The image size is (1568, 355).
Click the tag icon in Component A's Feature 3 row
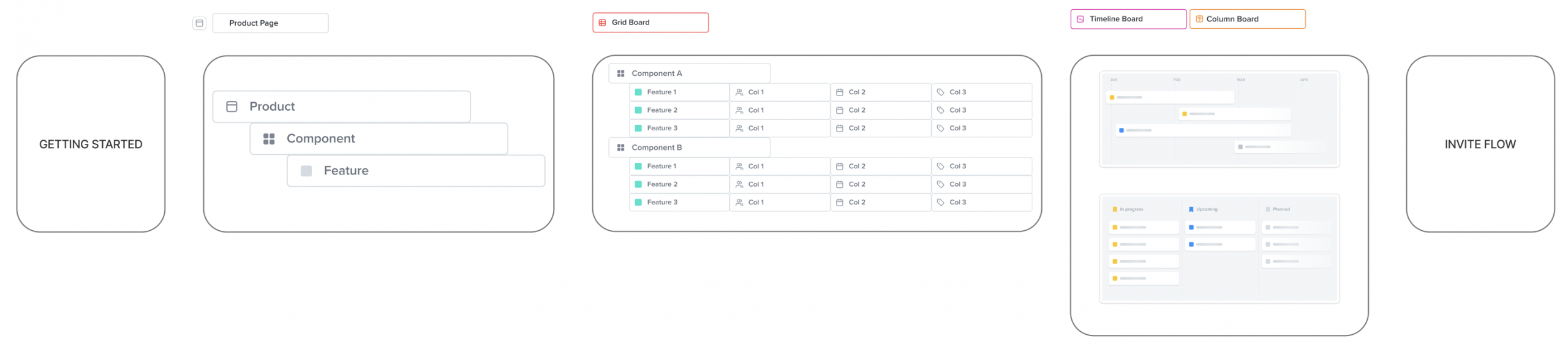[940, 129]
